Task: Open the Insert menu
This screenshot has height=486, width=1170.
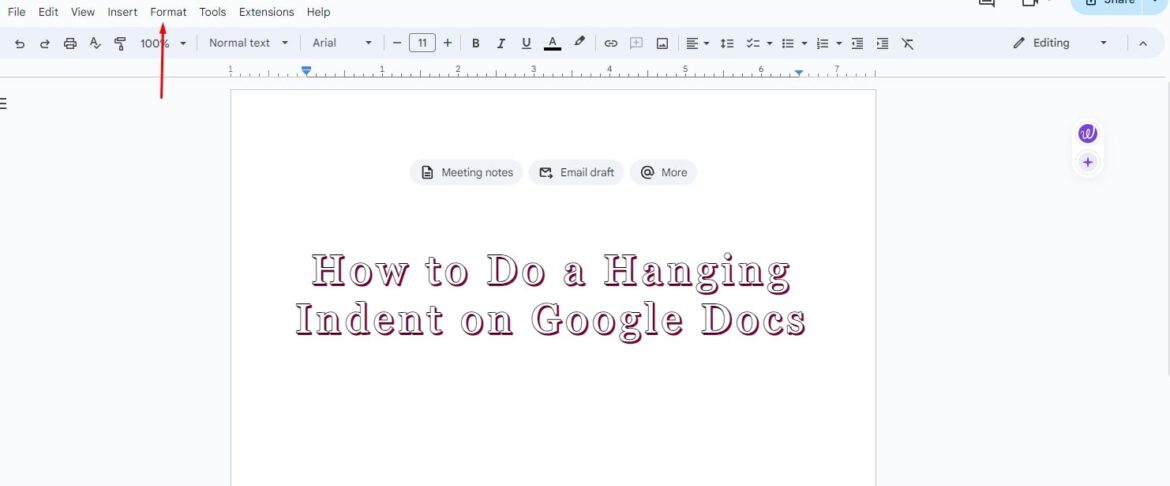Action: pos(122,12)
